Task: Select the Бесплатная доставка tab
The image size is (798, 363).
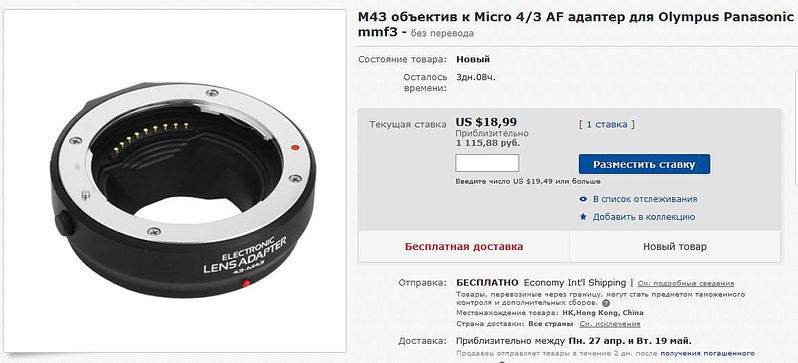Action: coord(464,246)
